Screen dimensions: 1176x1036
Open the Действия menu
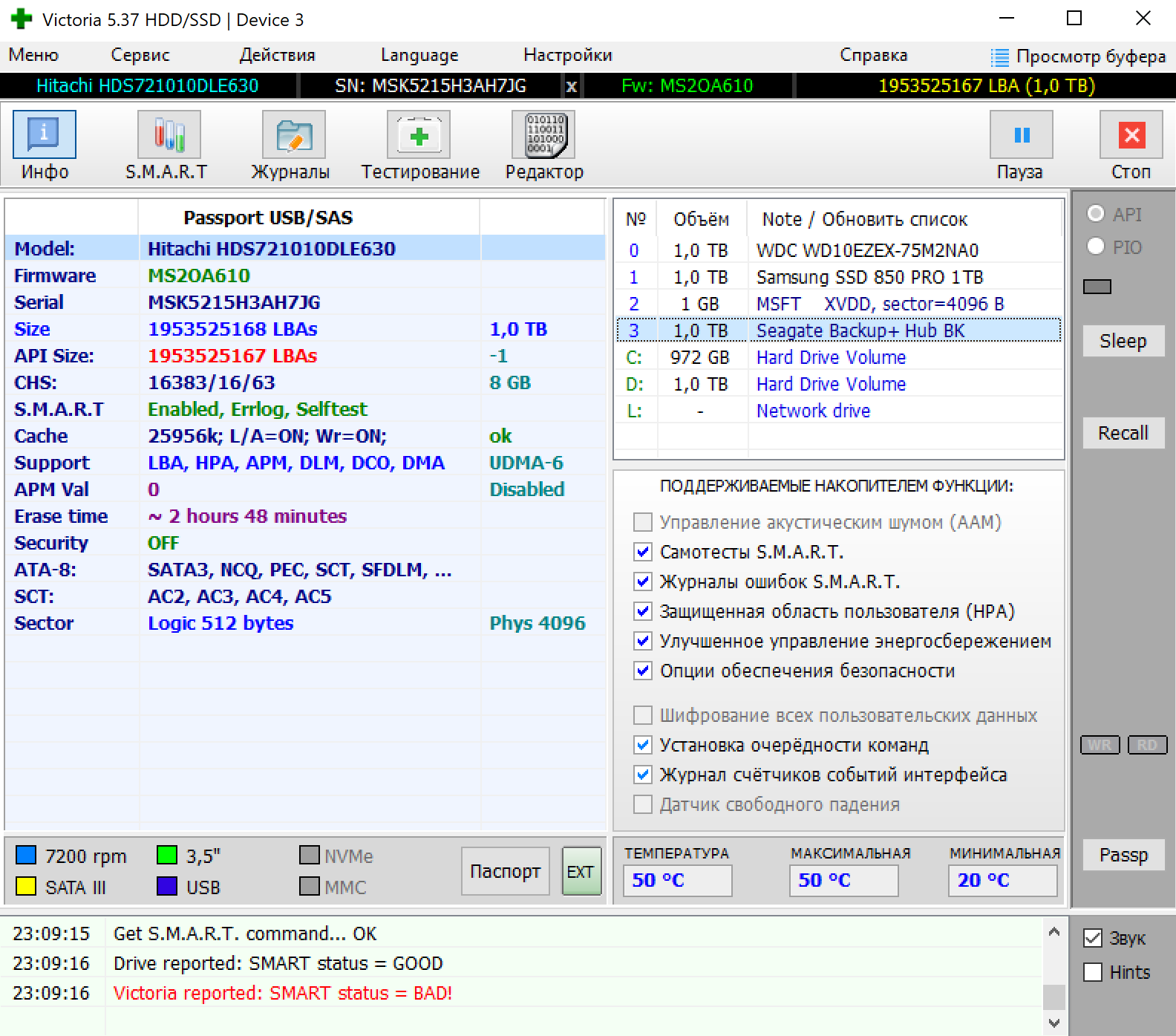[x=277, y=55]
